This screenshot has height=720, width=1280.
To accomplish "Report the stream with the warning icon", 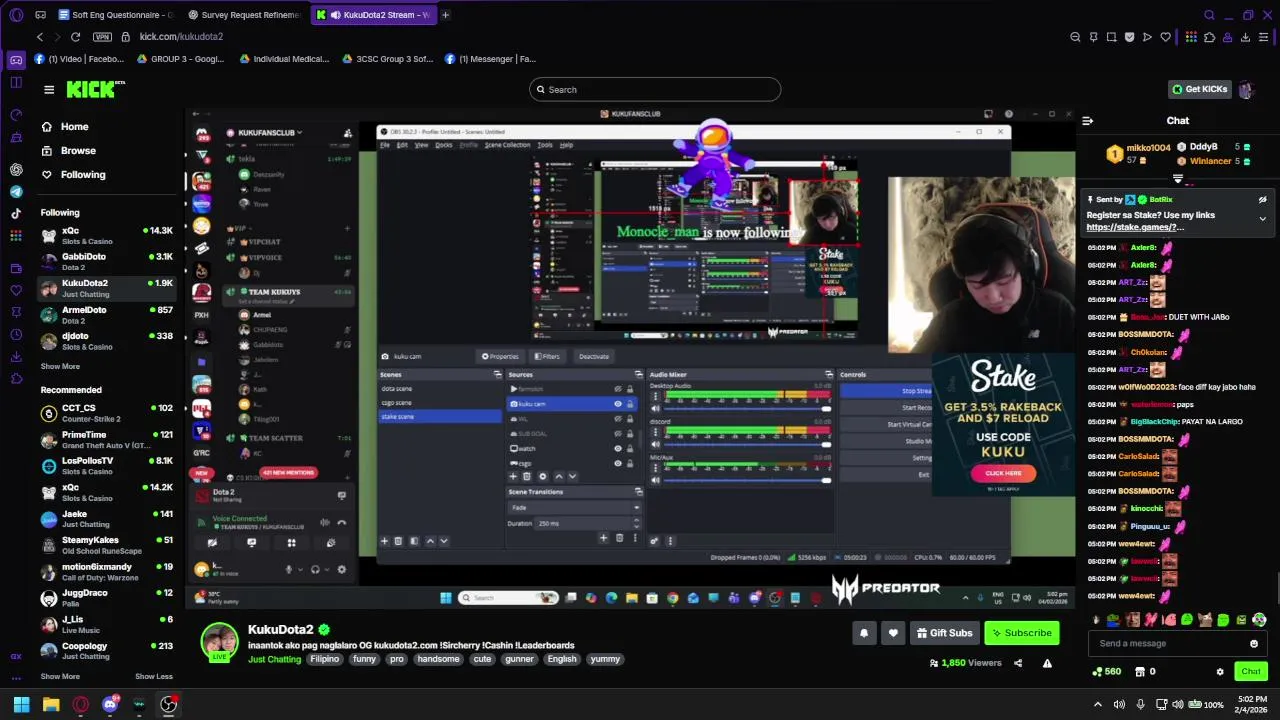I will coord(1047,663).
